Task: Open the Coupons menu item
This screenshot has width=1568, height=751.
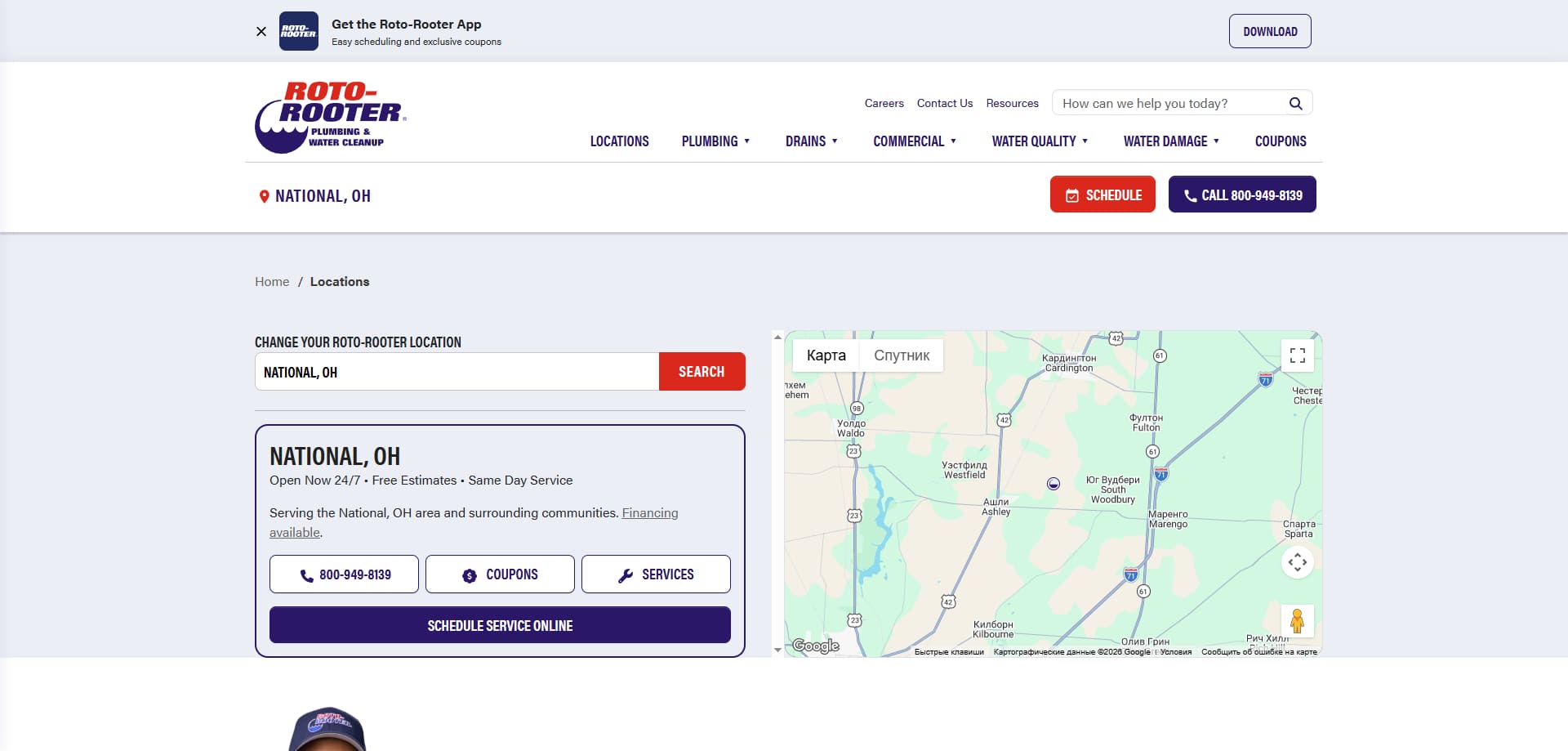Action: tap(1281, 141)
